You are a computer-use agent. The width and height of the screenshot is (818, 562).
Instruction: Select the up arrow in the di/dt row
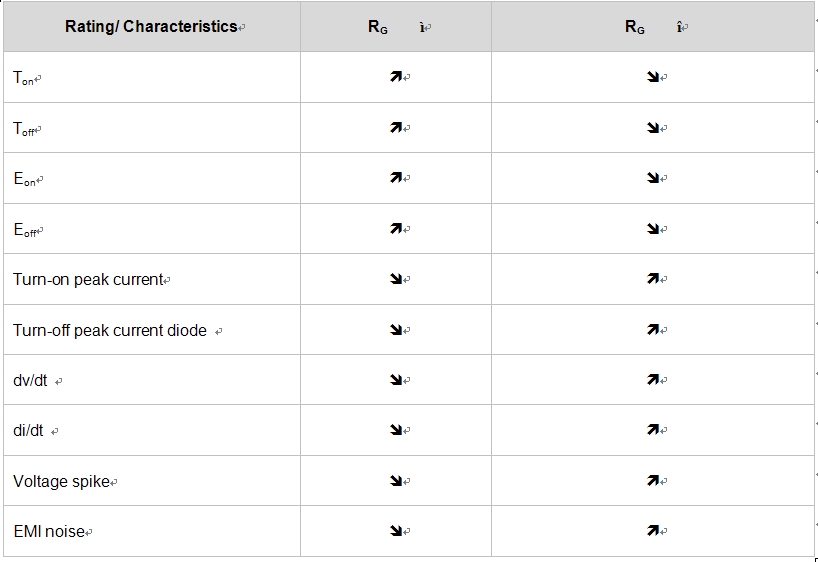click(x=653, y=430)
